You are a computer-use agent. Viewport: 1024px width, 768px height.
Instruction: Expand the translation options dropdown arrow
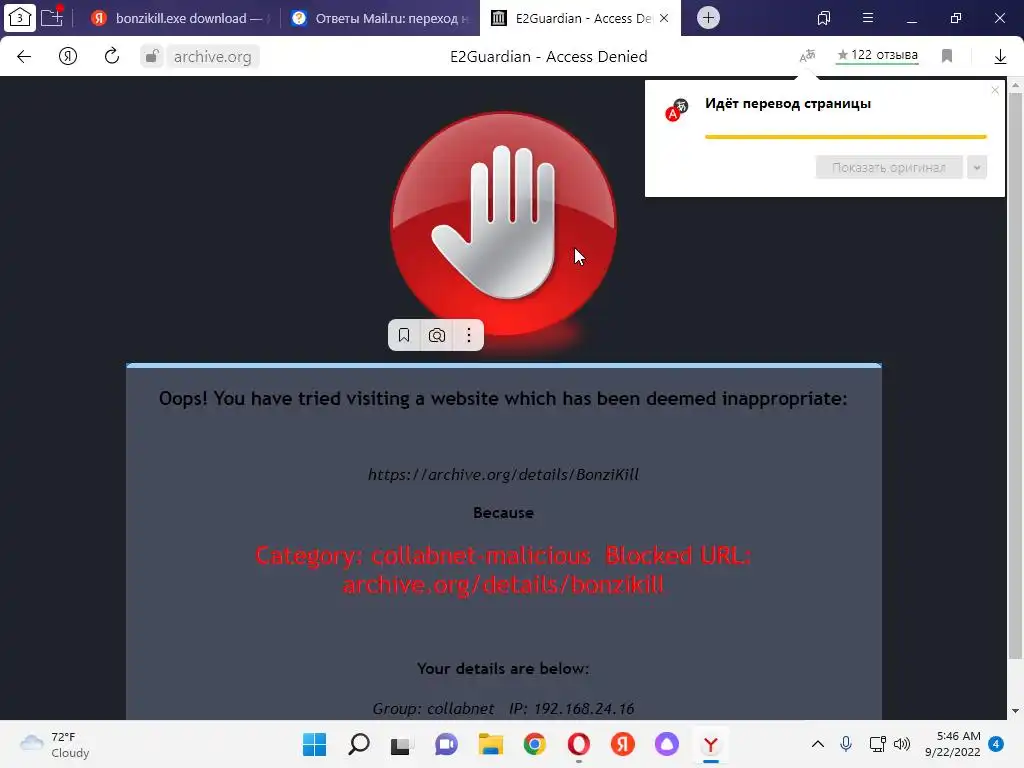(977, 167)
